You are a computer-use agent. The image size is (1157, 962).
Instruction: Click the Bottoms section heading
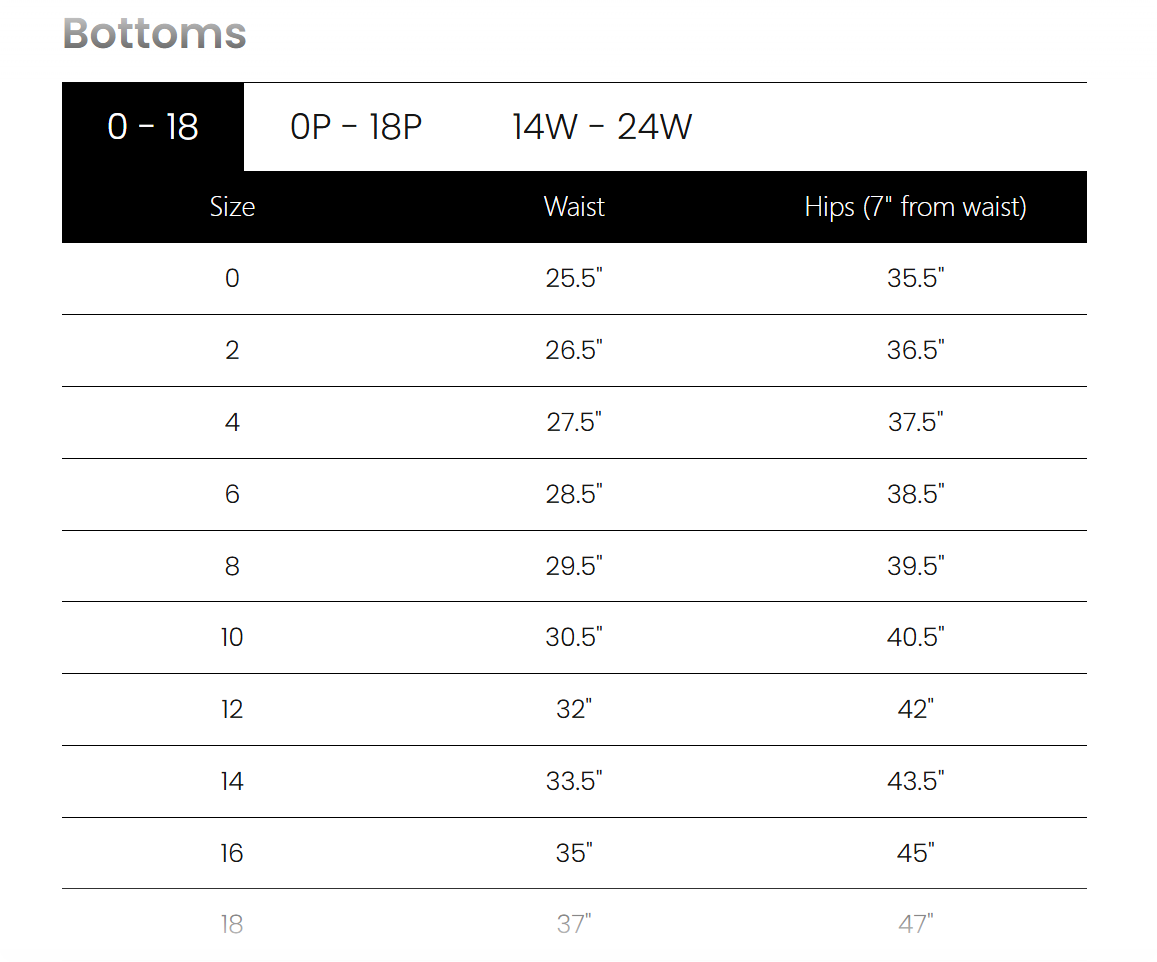[x=154, y=33]
